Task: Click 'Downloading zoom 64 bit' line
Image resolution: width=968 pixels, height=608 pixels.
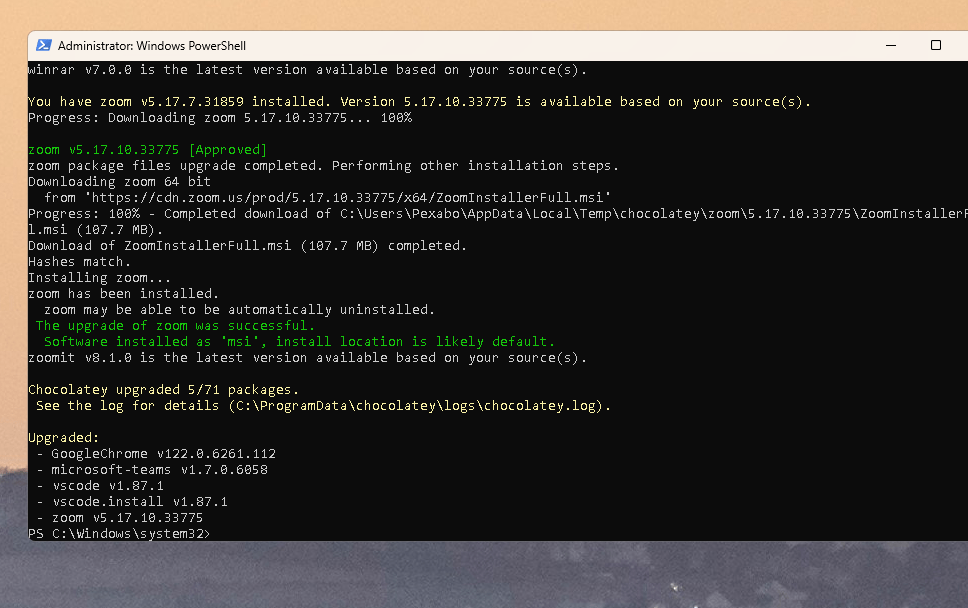Action: [x=120, y=181]
